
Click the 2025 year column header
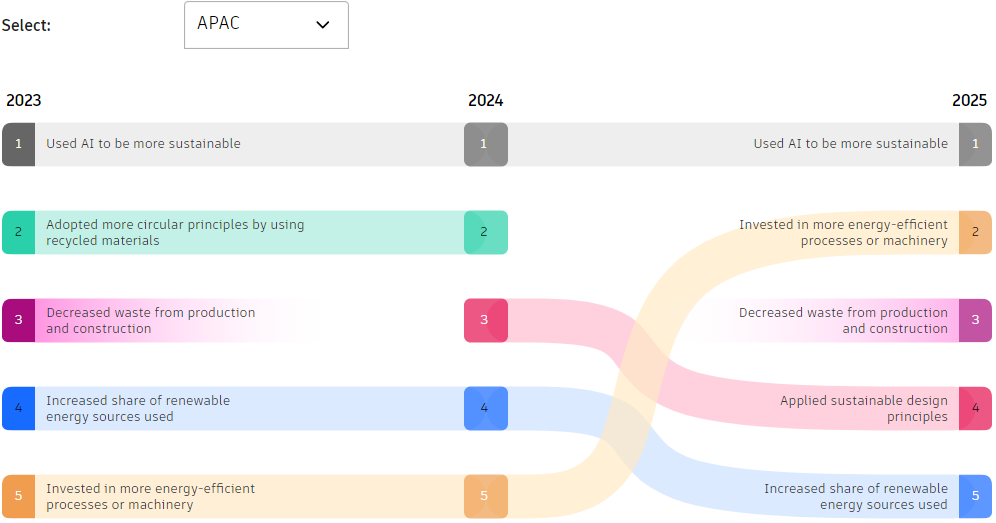[x=969, y=100]
